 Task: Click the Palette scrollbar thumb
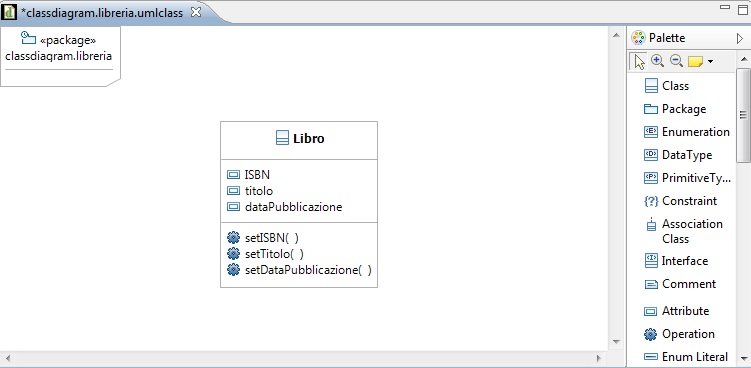(x=743, y=115)
